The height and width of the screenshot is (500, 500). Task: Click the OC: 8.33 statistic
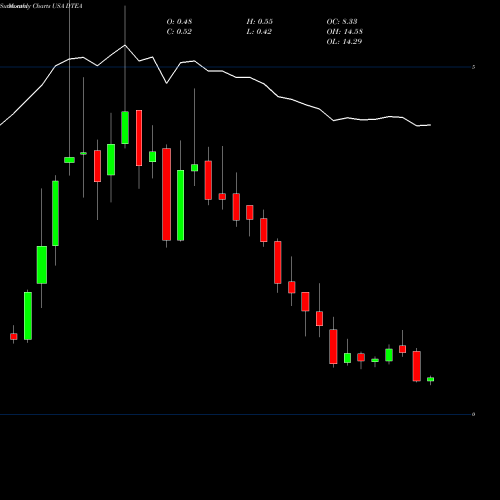click(342, 22)
